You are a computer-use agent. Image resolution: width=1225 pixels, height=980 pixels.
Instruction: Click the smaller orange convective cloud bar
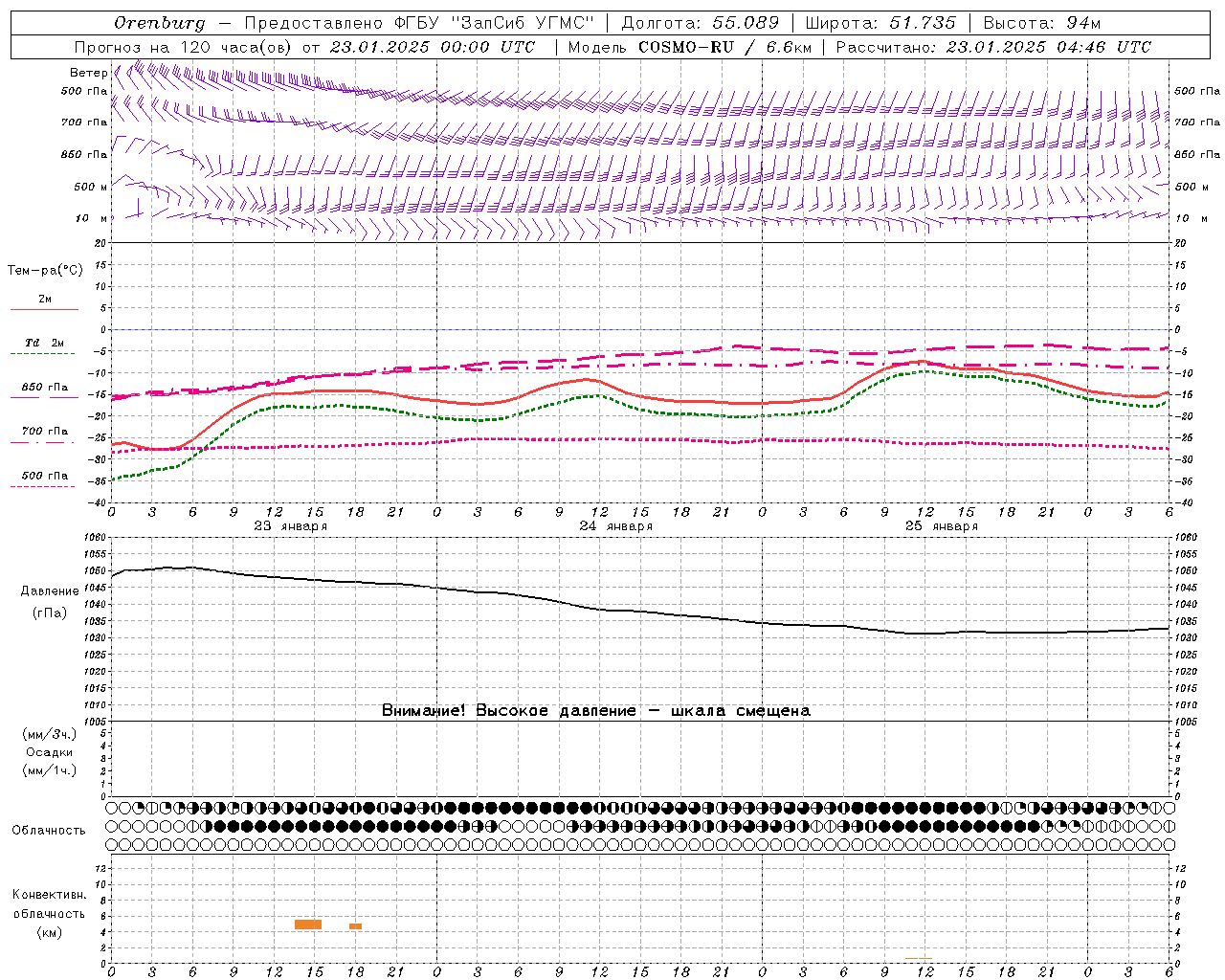coord(355,926)
